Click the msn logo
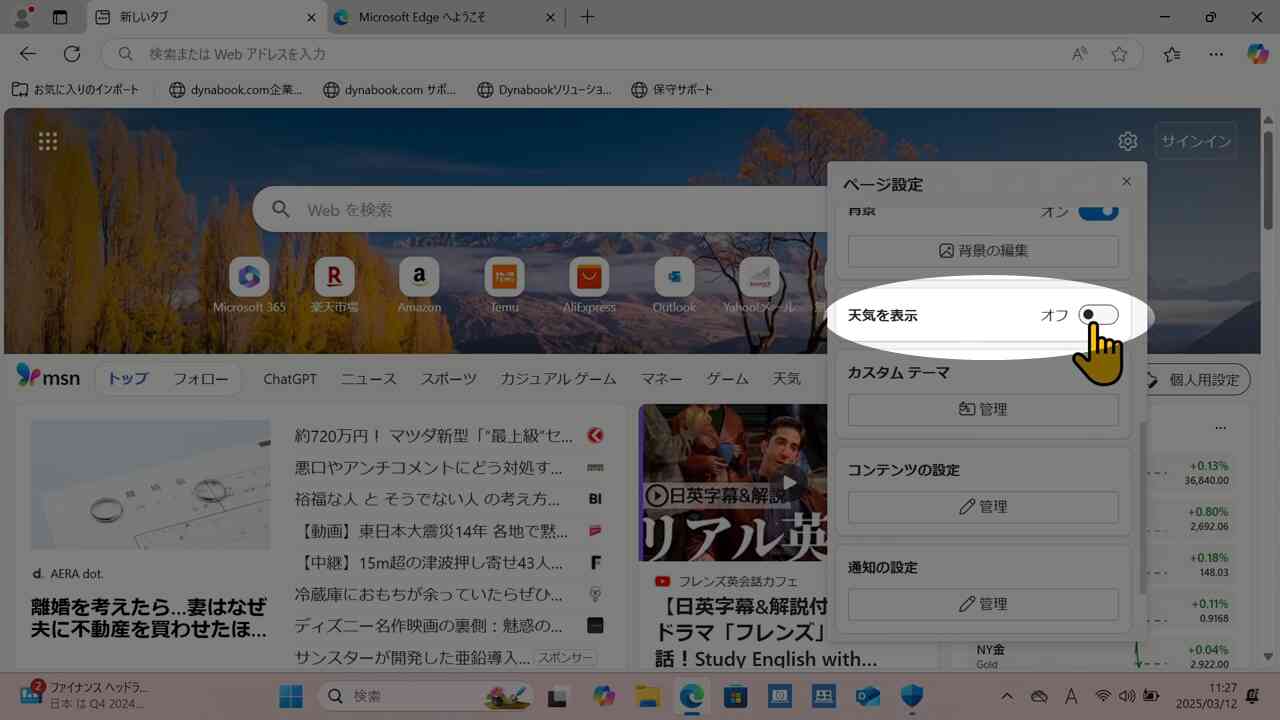 [x=46, y=378]
